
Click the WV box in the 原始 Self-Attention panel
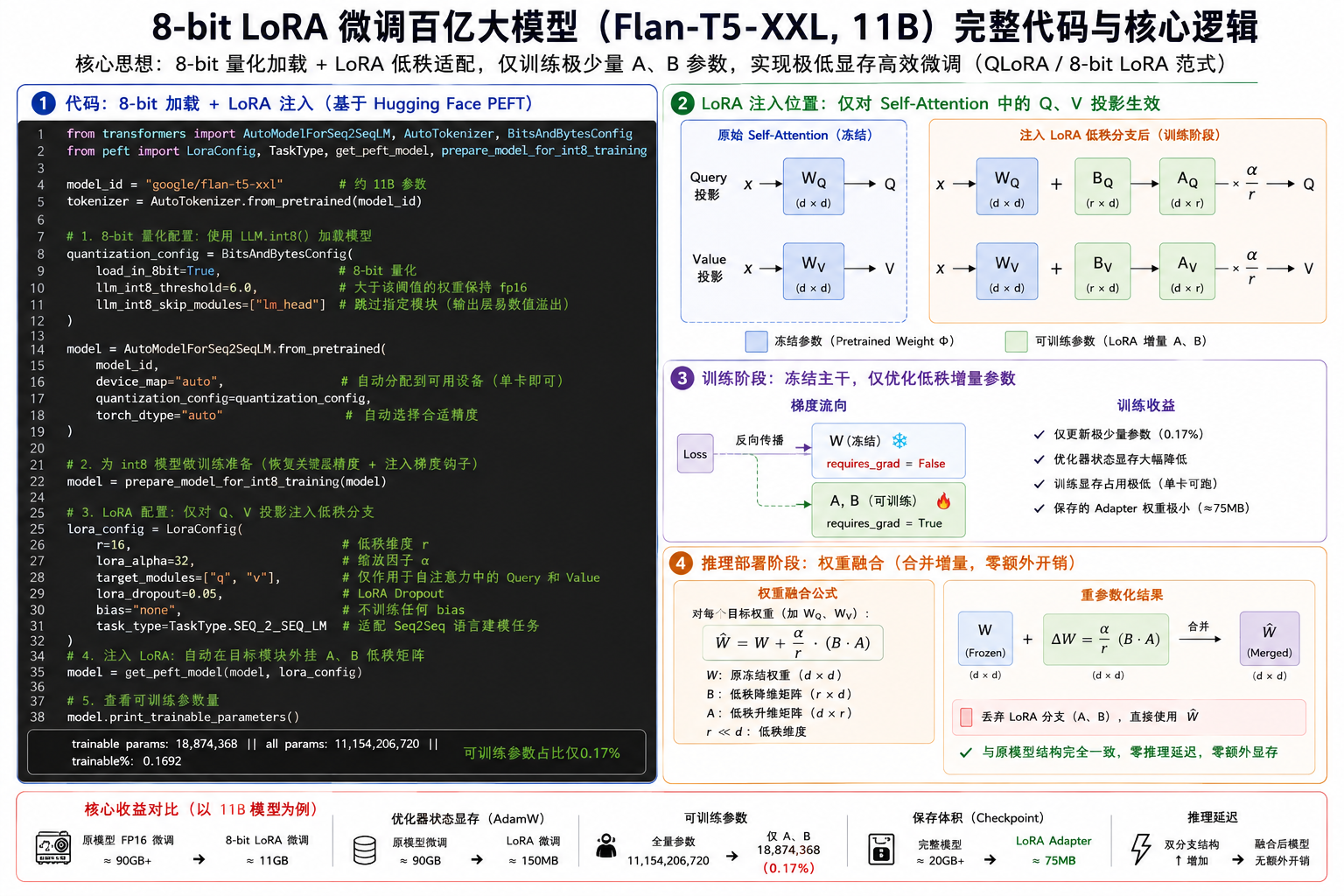click(814, 271)
